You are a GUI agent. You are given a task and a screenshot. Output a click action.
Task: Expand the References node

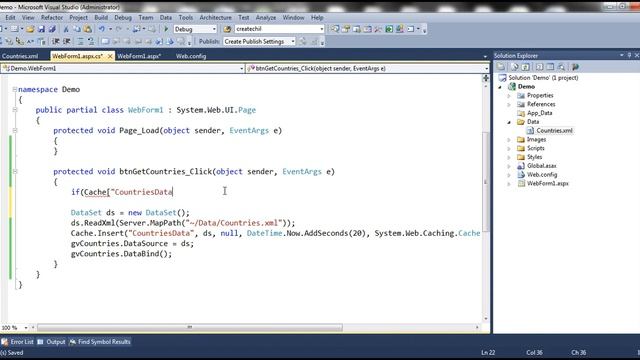coord(509,104)
